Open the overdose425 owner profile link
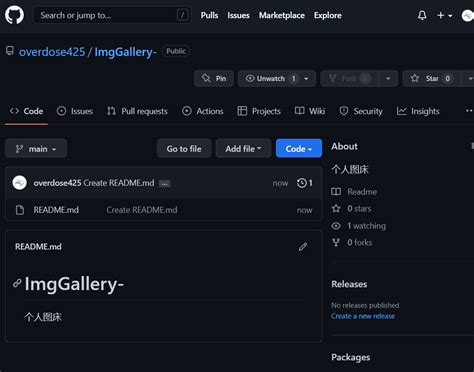Screen dimensions: 474x372 (x=52, y=52)
